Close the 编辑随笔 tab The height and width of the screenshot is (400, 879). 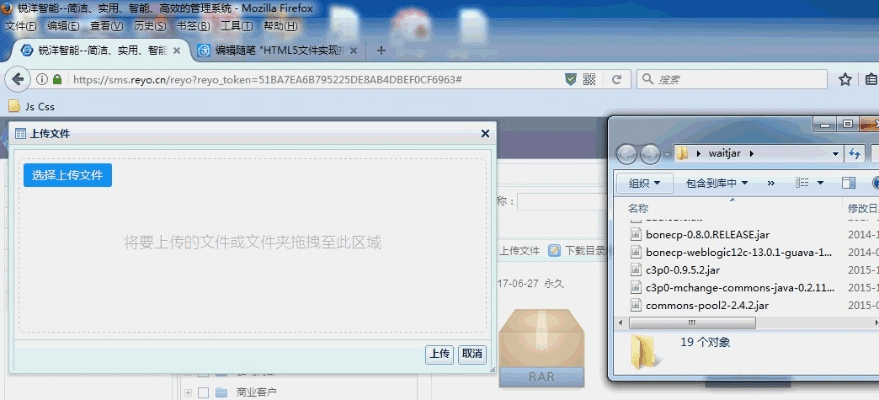click(353, 50)
